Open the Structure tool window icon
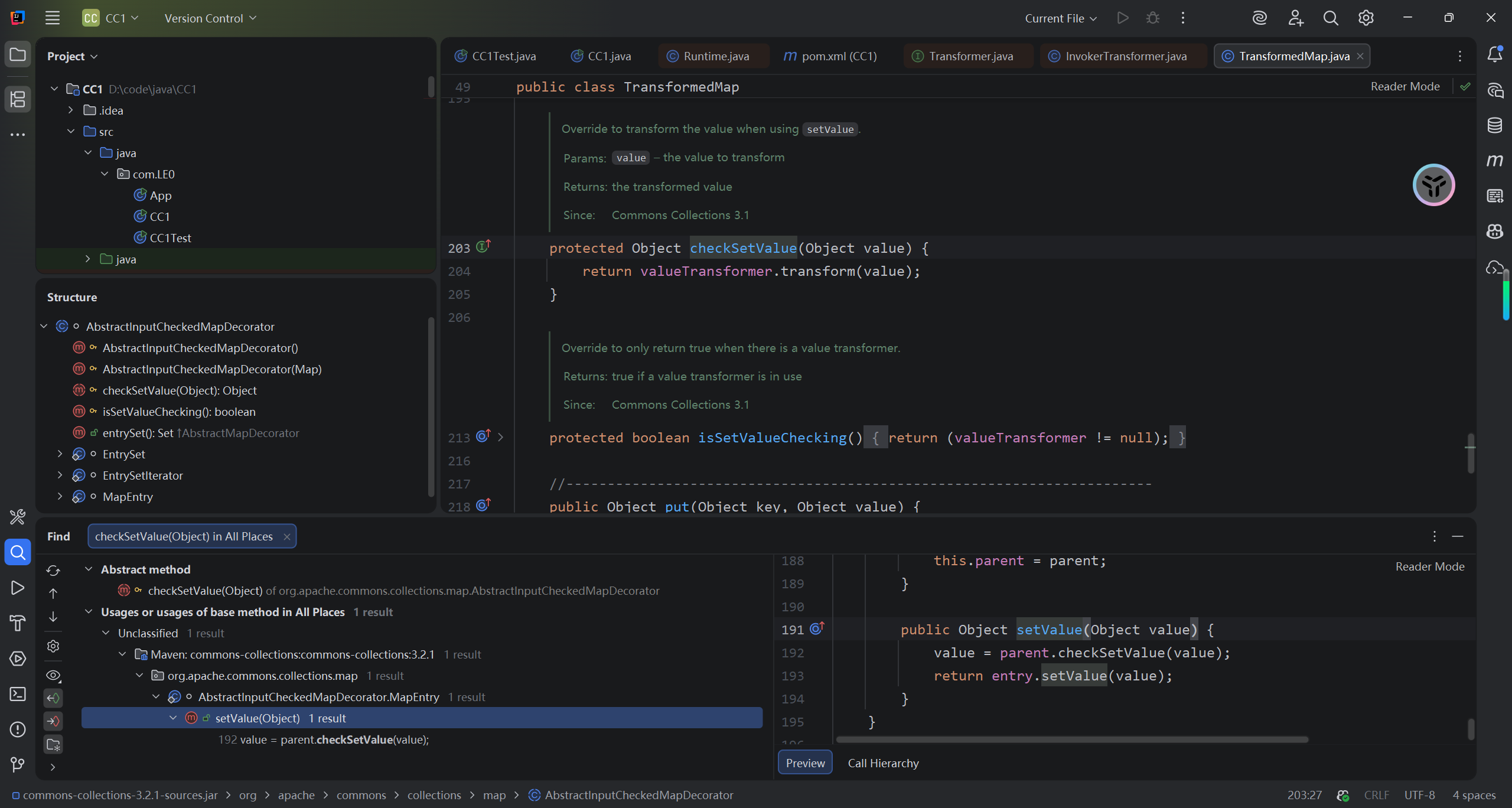 coord(18,99)
